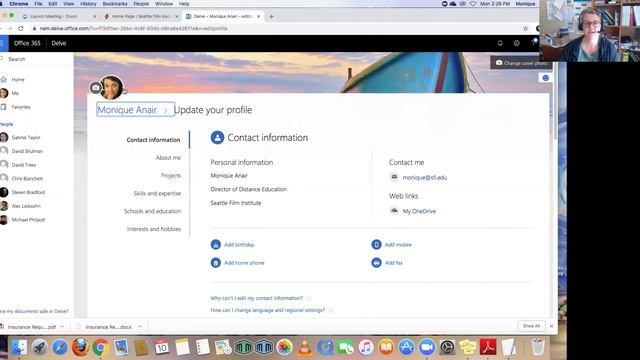The image size is (640, 360).
Task: Switch to the Home Page Seattle Film tab
Action: coord(141,16)
